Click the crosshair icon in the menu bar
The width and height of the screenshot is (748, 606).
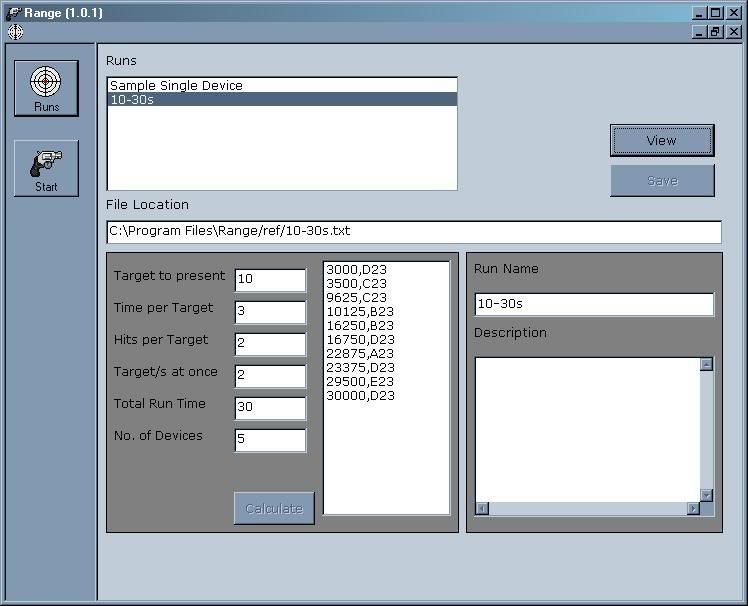pyautogui.click(x=14, y=32)
